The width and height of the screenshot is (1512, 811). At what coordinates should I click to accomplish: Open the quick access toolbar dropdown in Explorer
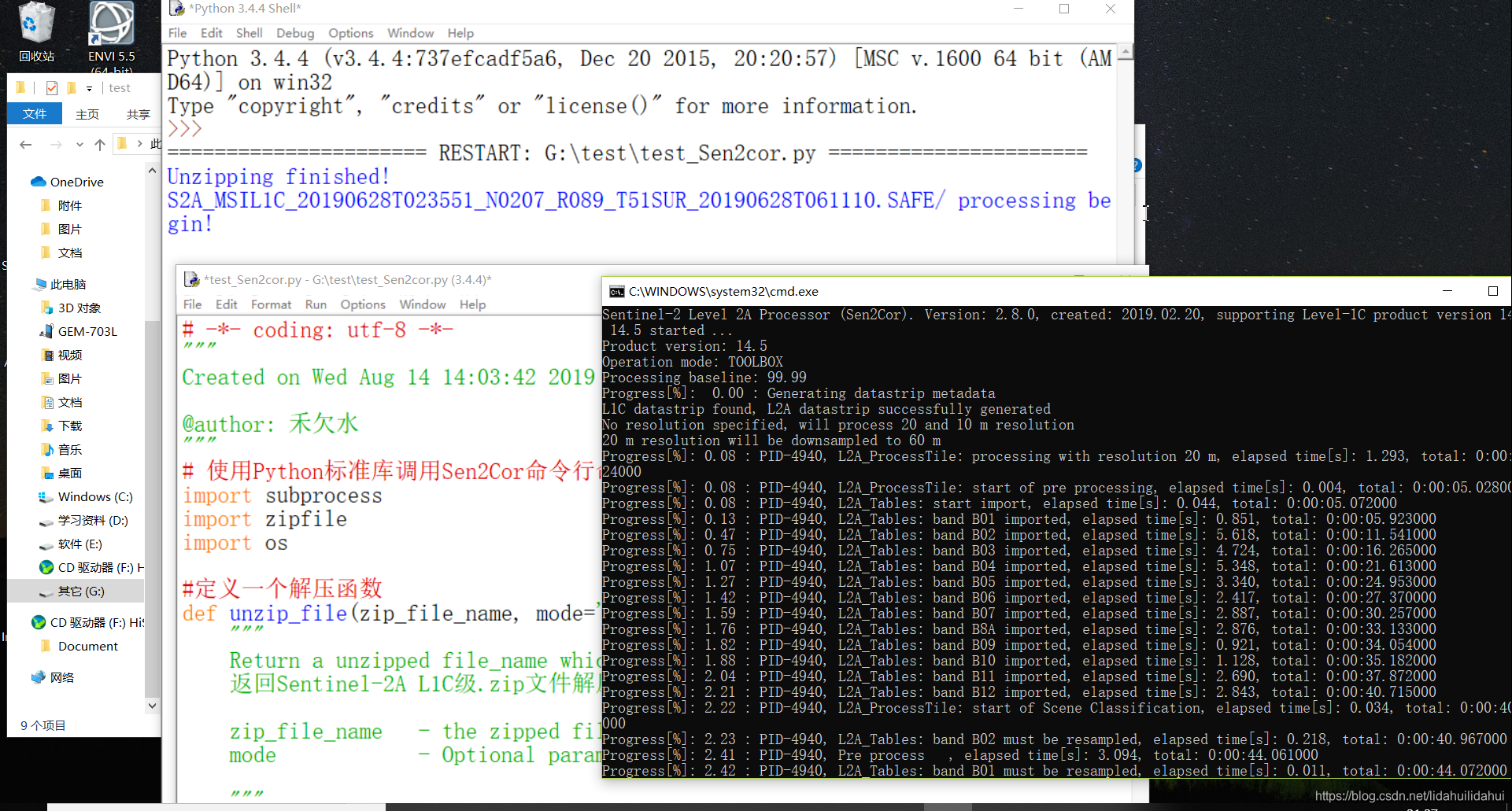(89, 88)
